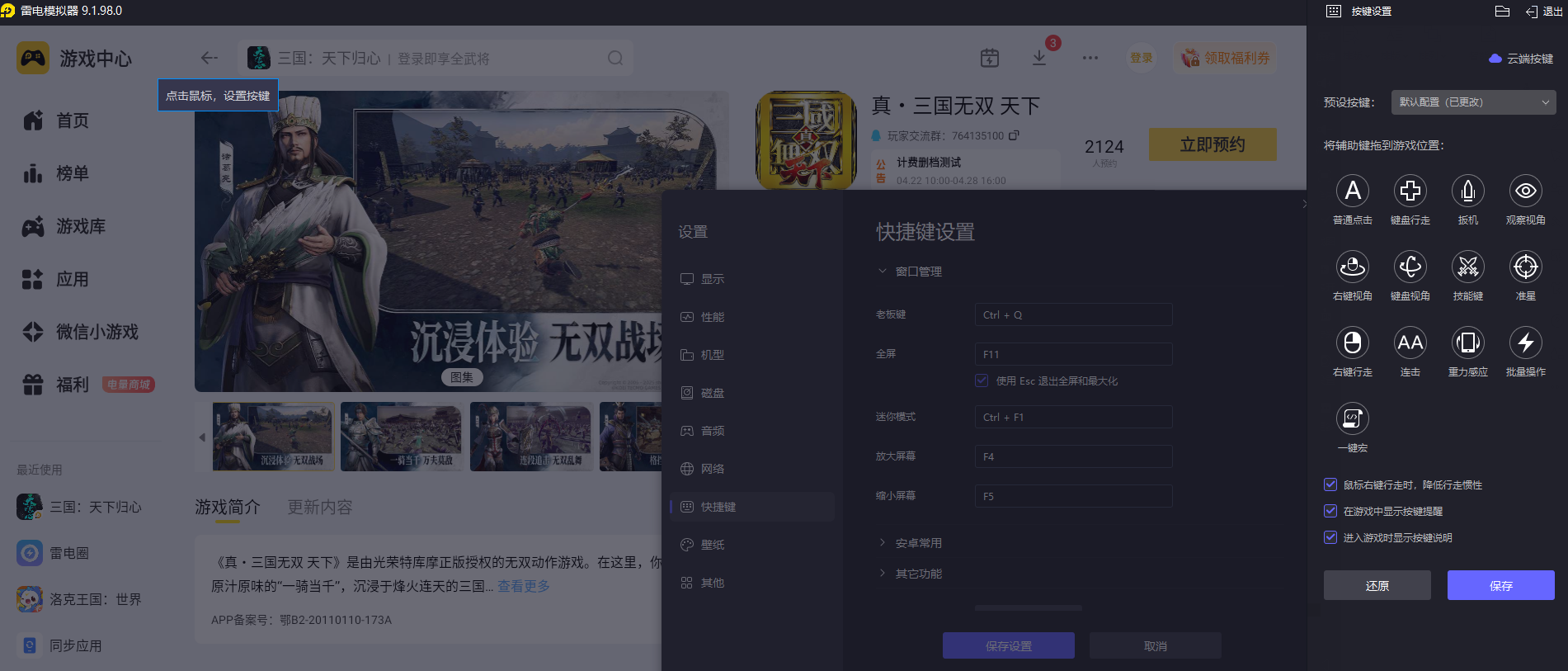1568x671 pixels.
Task: Open the 快捷键 settings tab
Action: click(x=718, y=507)
